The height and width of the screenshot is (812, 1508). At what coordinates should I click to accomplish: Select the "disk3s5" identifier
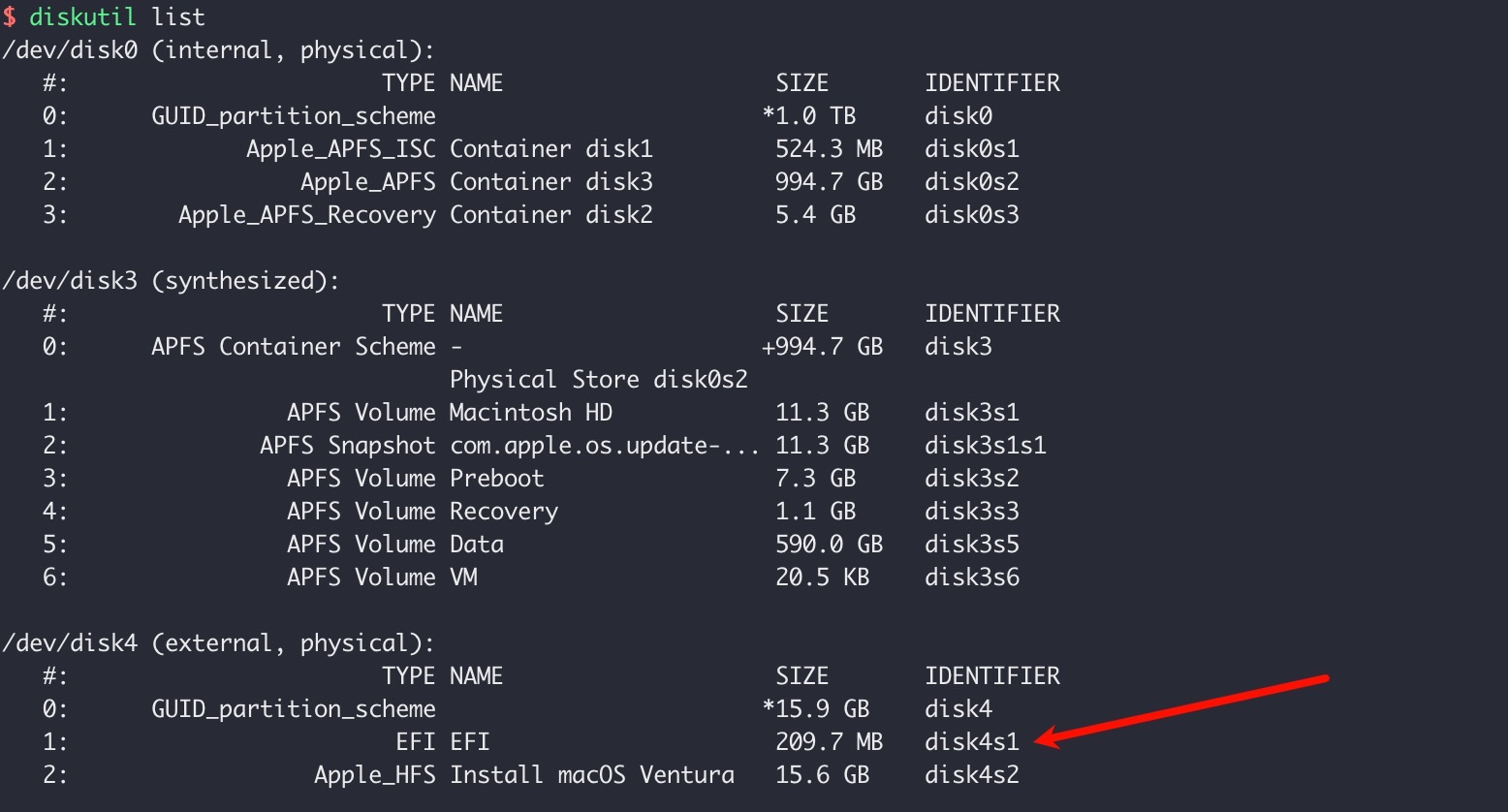pyautogui.click(x=972, y=545)
